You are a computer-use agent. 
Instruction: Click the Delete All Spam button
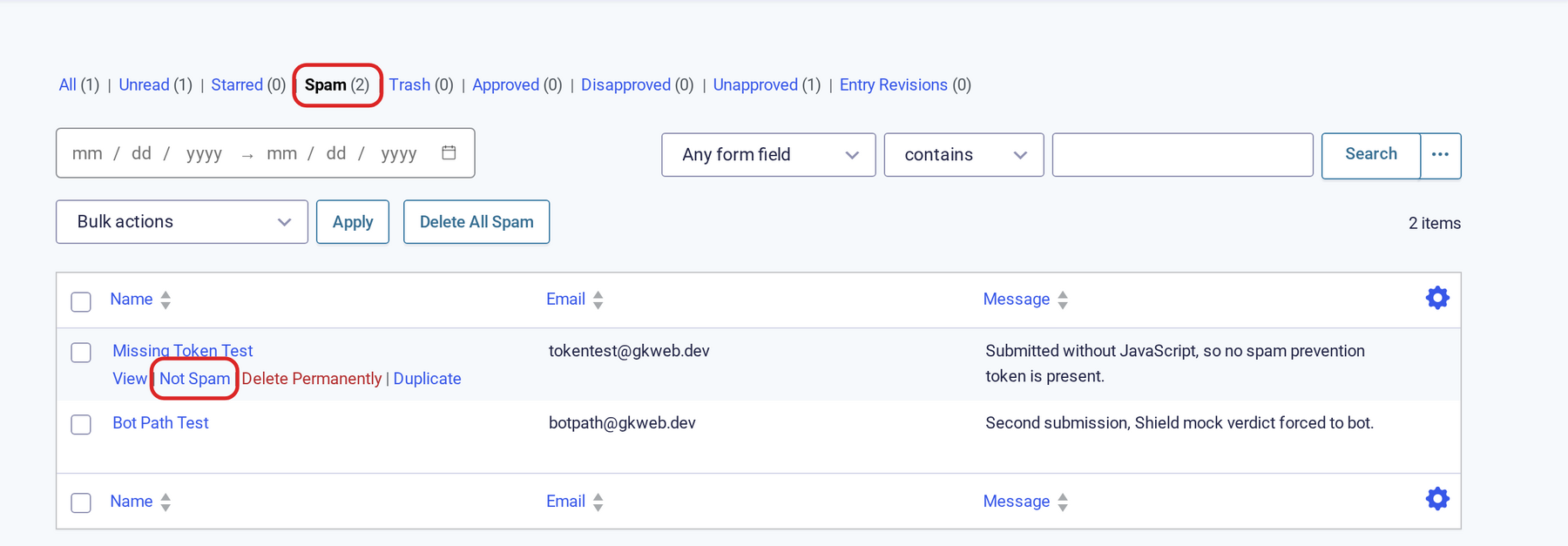point(476,222)
